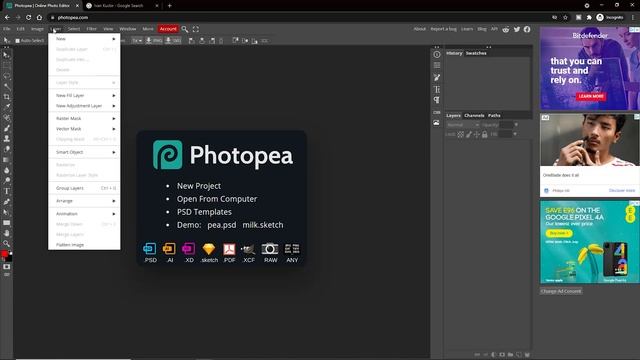
Task: Open the Opacity dropdown arrow in Layers
Action: pos(516,125)
